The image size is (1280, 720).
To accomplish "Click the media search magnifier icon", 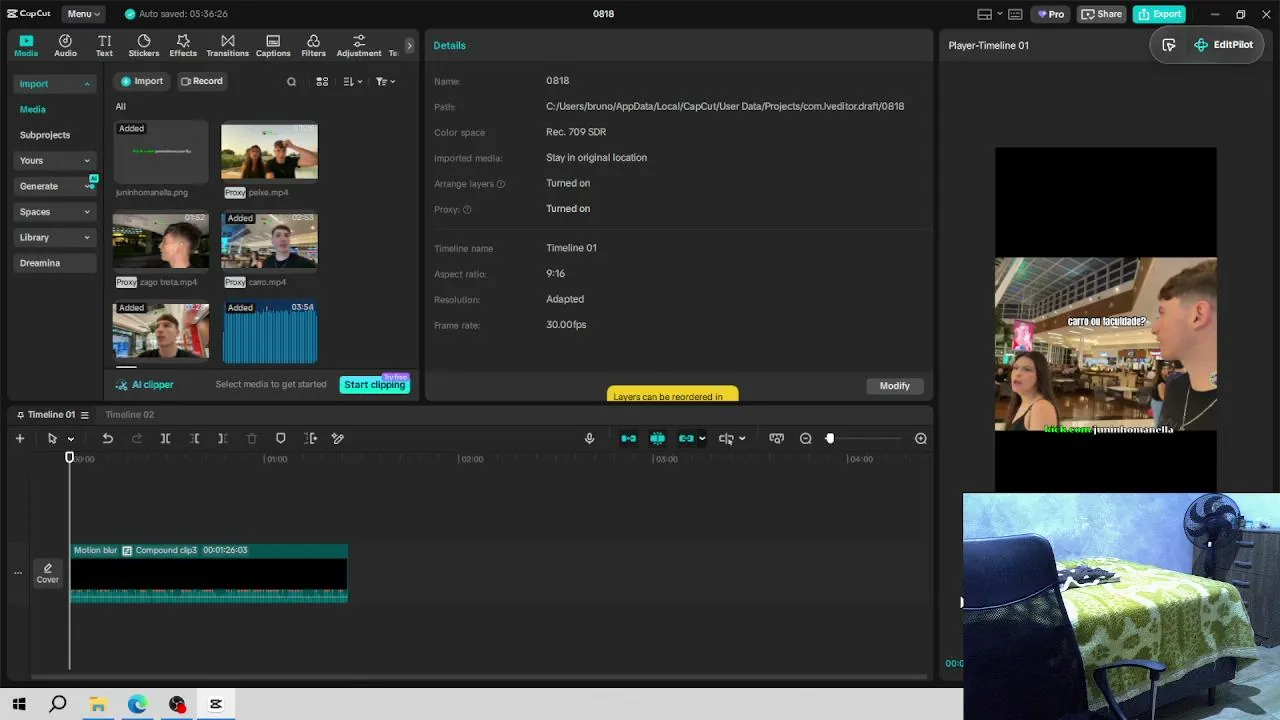I will coord(291,82).
